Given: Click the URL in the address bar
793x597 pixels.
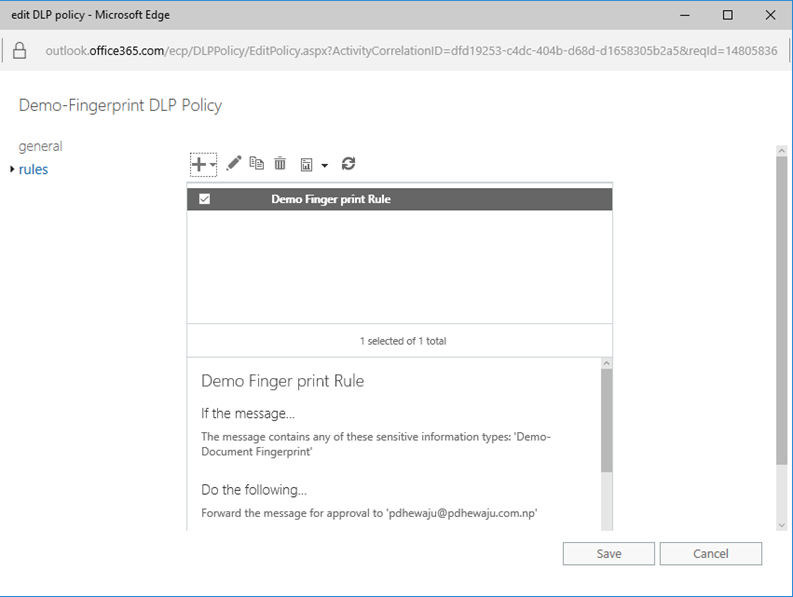Looking at the screenshot, I should 411,51.
